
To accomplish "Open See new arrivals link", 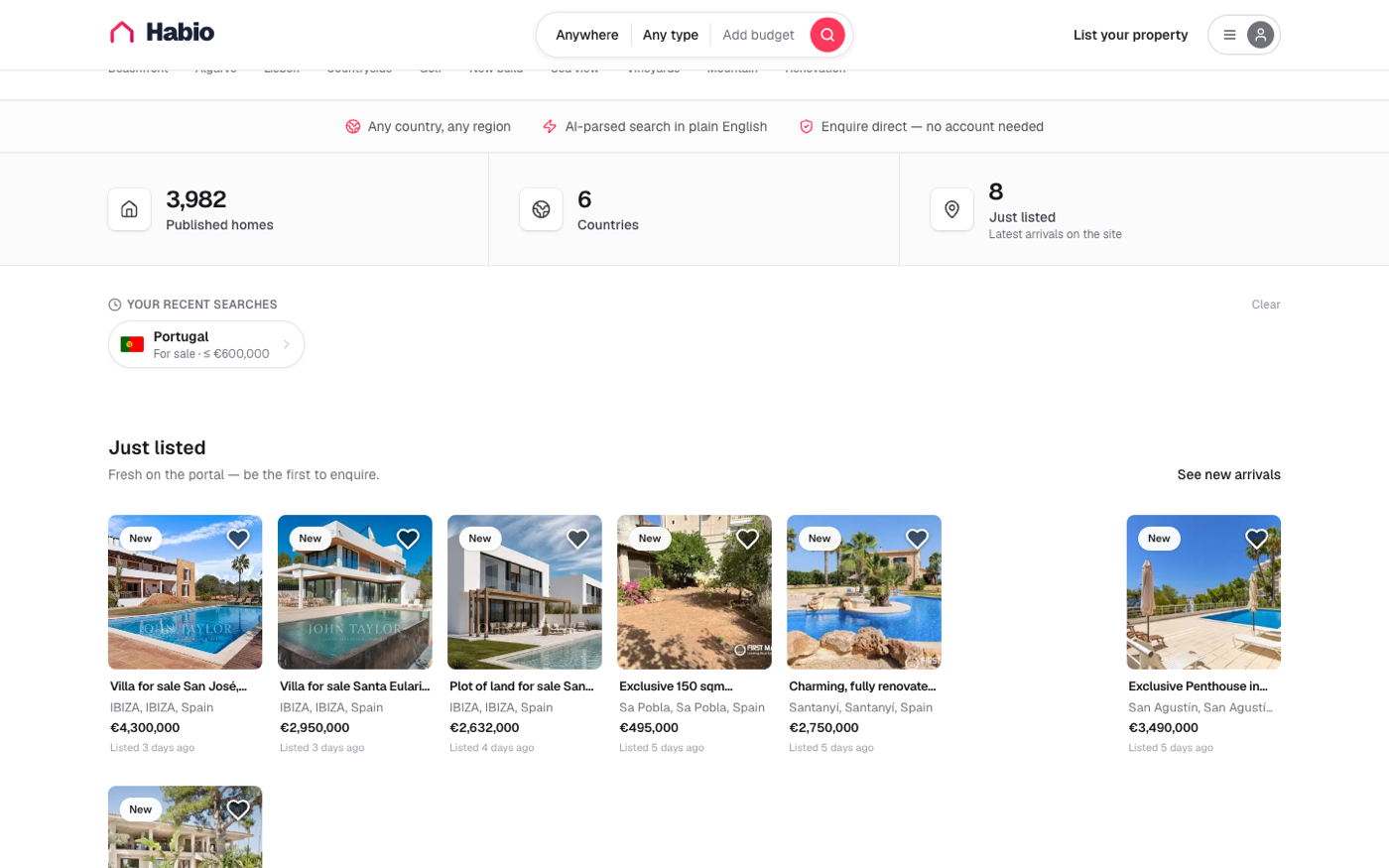I will click(x=1228, y=474).
